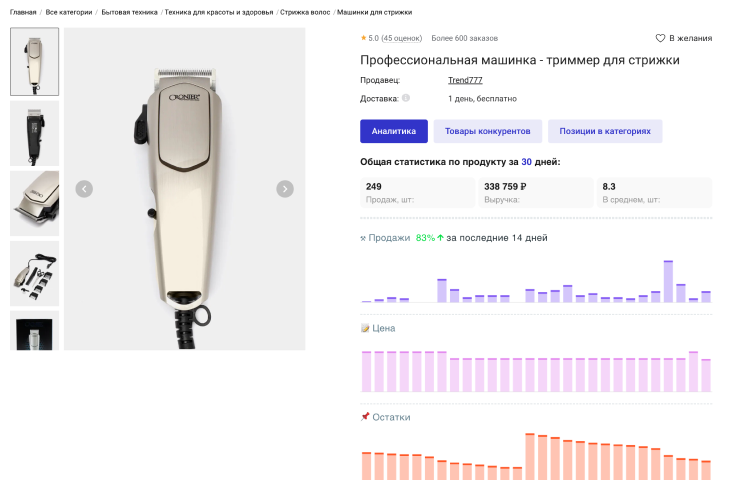Show previous product image arrow
Image resolution: width=738 pixels, height=480 pixels.
click(84, 189)
